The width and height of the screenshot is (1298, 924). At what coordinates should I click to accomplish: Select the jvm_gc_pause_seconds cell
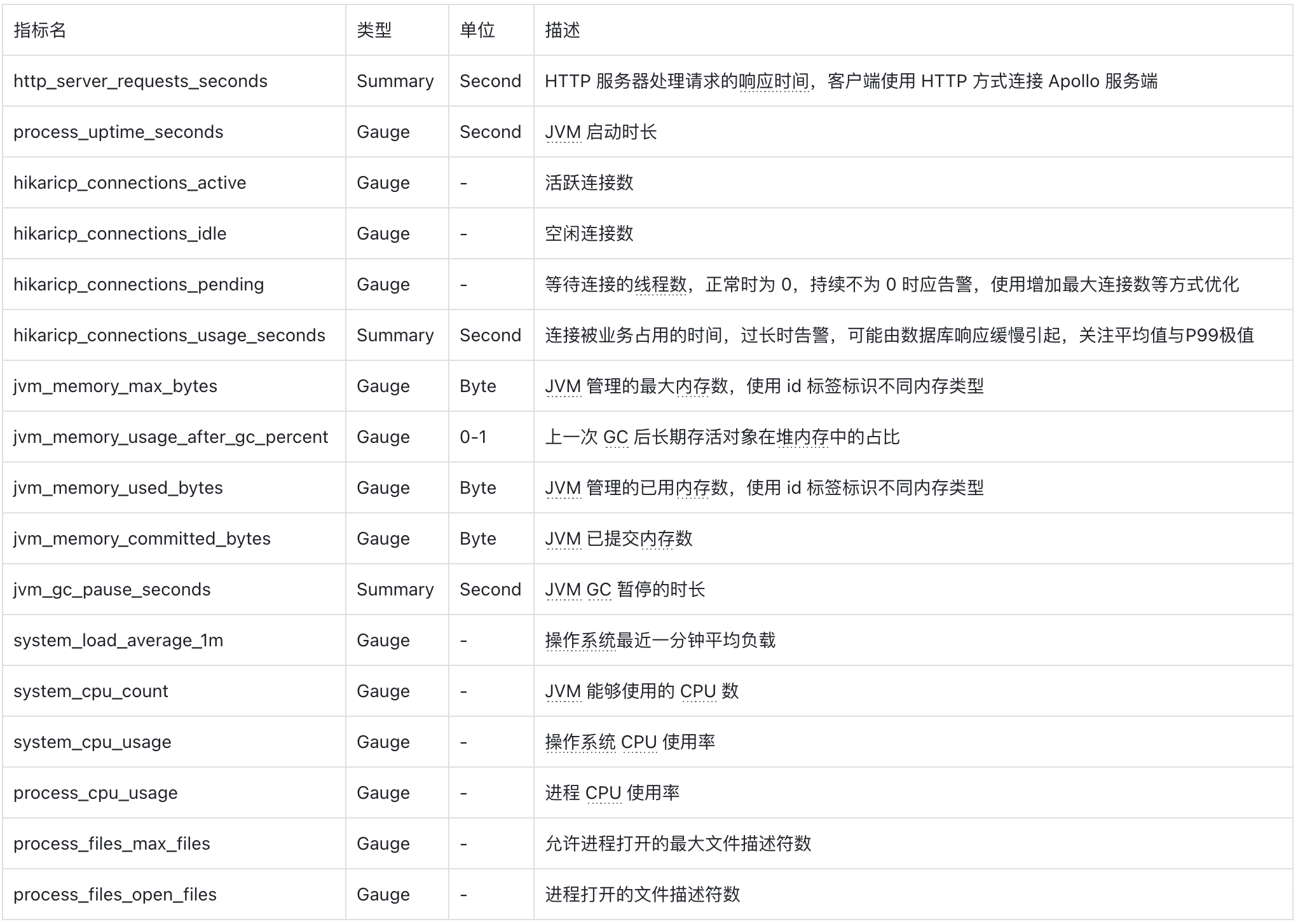[x=112, y=590]
